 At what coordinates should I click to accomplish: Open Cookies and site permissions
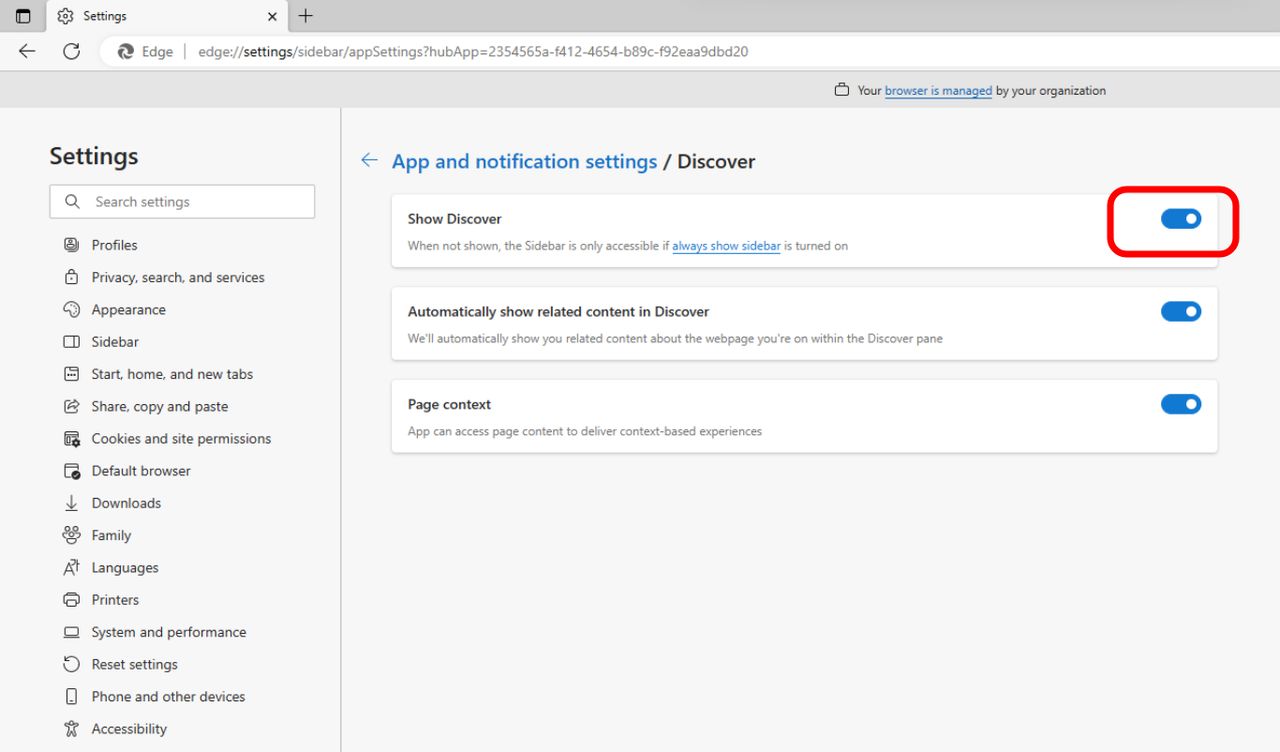click(181, 438)
